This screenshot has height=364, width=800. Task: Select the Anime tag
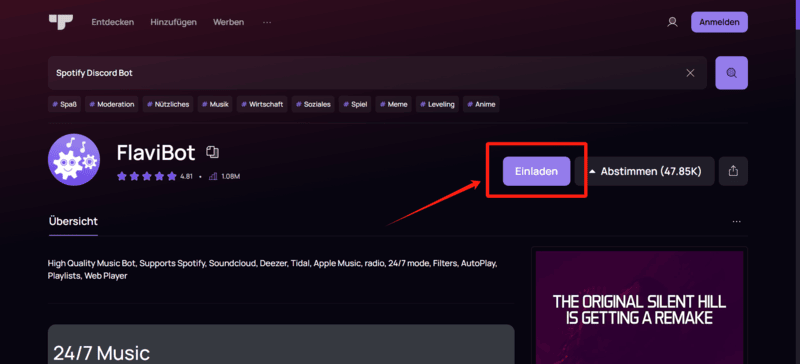pos(481,104)
